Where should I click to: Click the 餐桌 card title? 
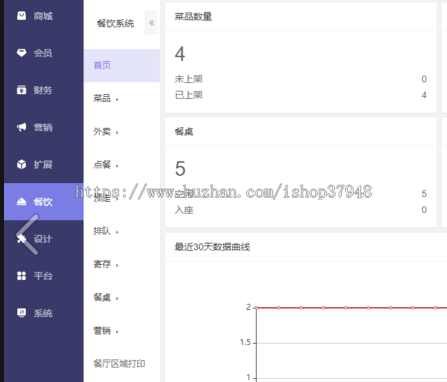pos(184,132)
